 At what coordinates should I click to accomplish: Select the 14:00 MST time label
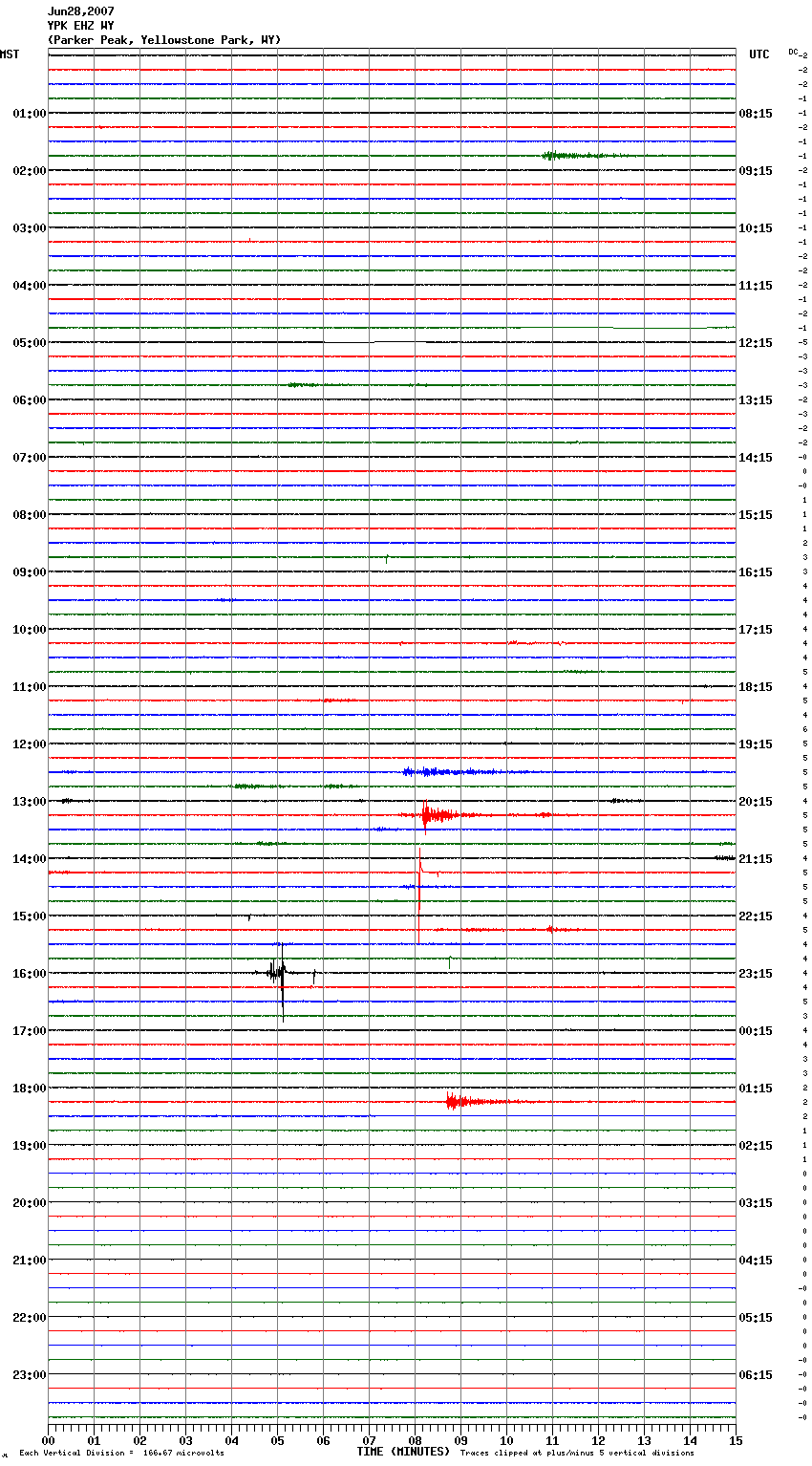coord(30,859)
